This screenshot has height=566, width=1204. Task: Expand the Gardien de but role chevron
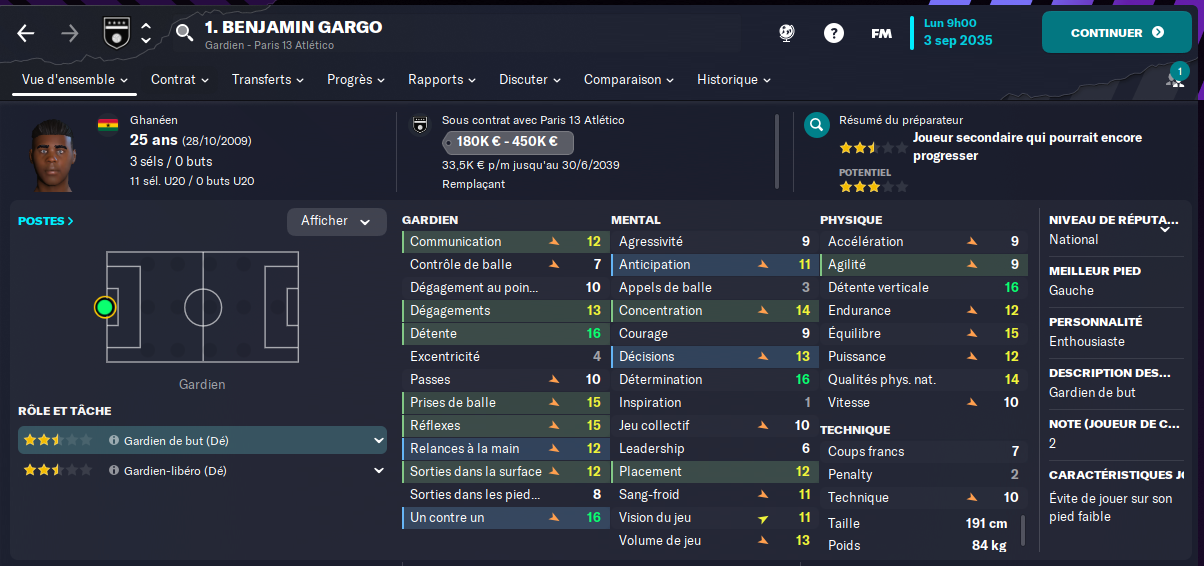[379, 440]
